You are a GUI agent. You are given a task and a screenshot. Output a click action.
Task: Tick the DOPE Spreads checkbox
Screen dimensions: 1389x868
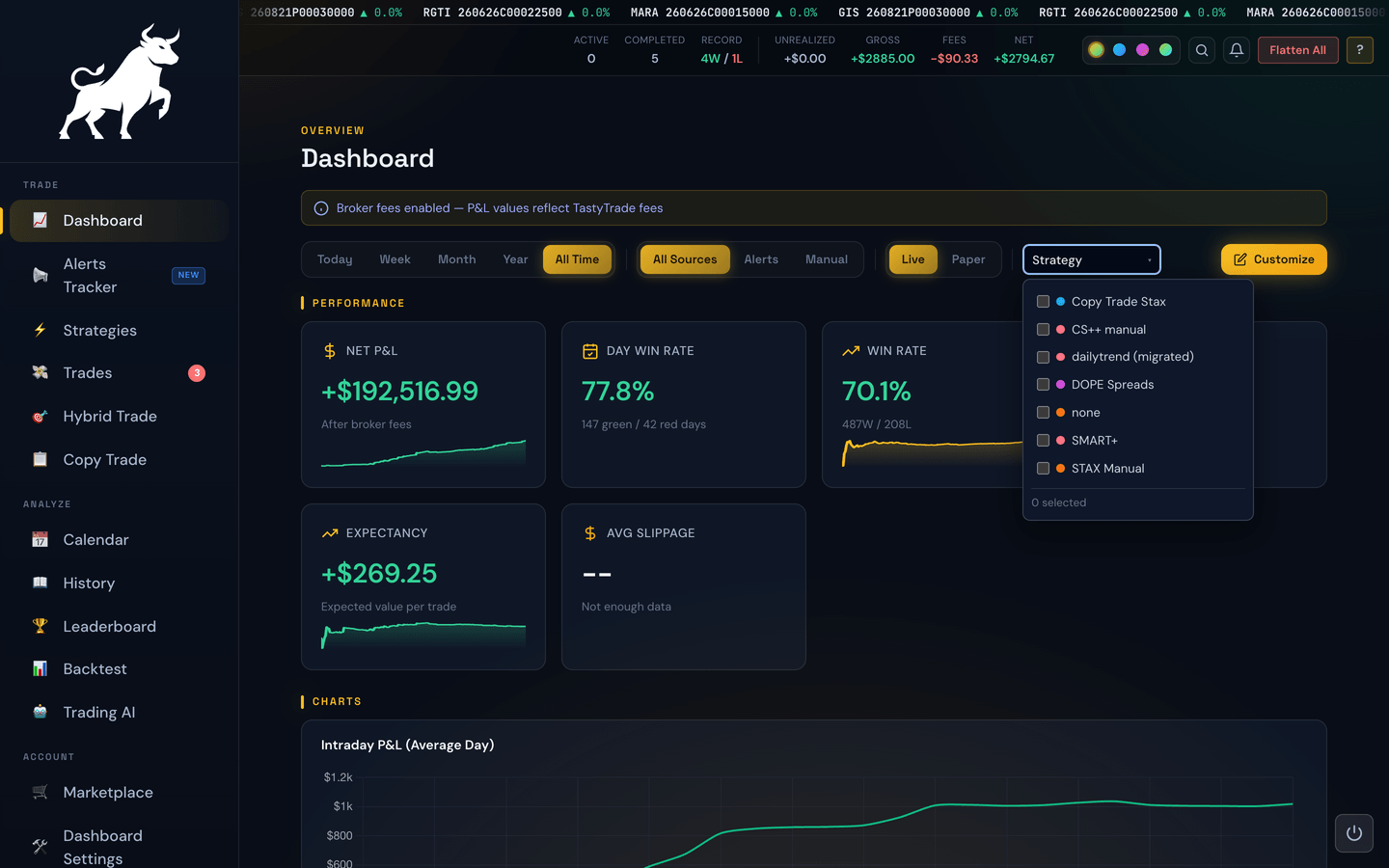[x=1043, y=385]
